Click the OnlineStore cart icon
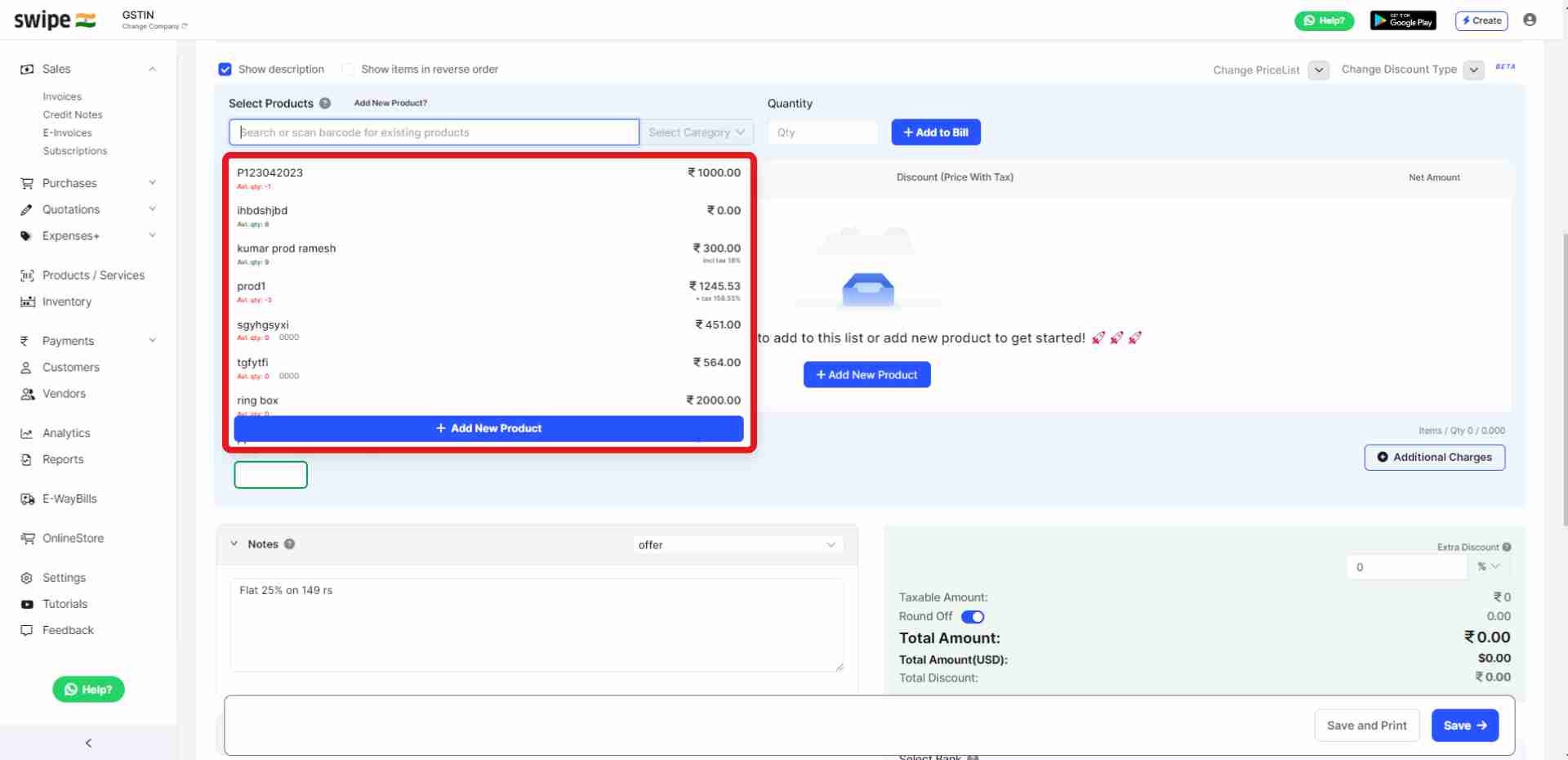1568x760 pixels. click(27, 539)
